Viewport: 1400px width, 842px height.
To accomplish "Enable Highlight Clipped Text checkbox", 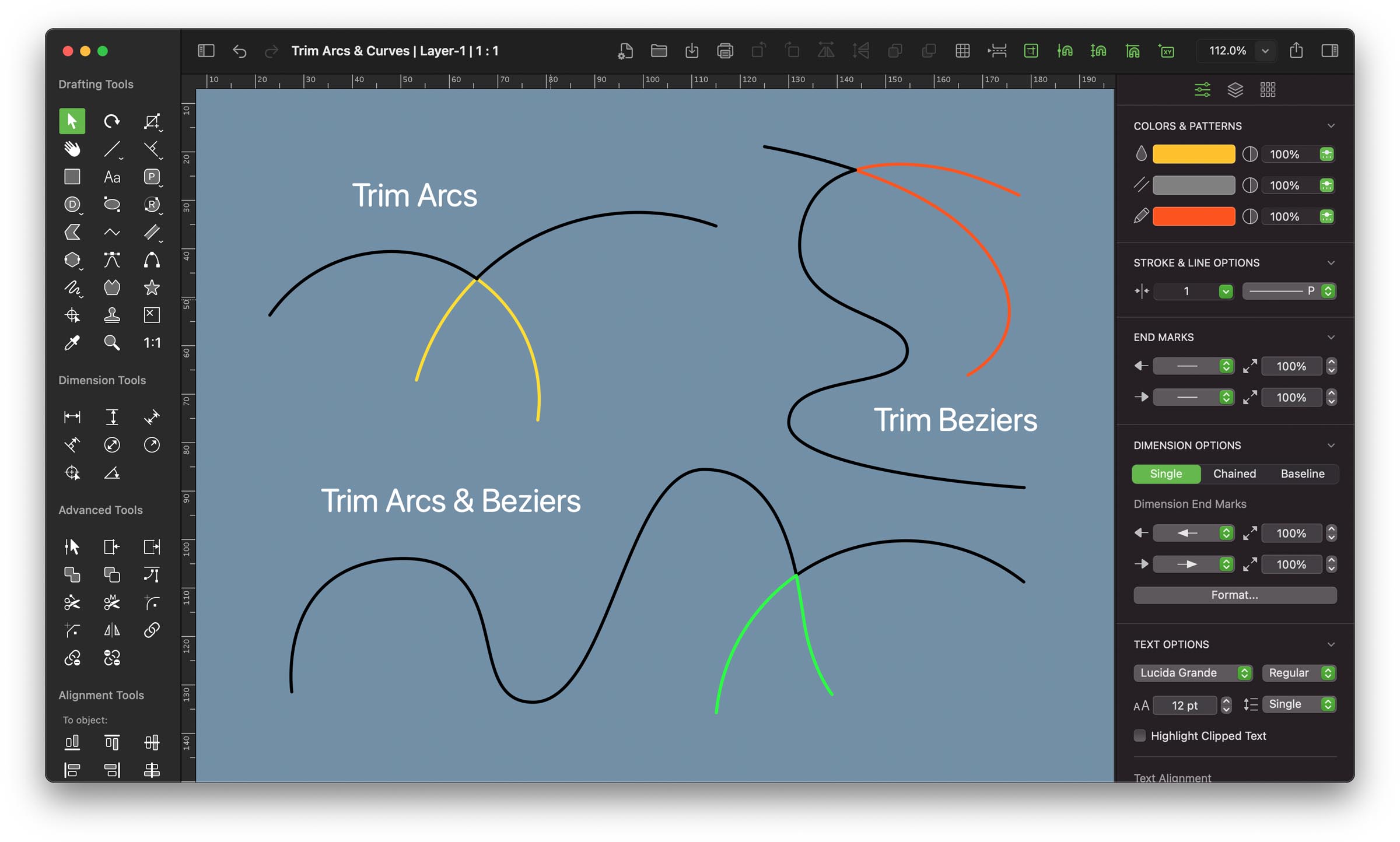I will point(1139,735).
